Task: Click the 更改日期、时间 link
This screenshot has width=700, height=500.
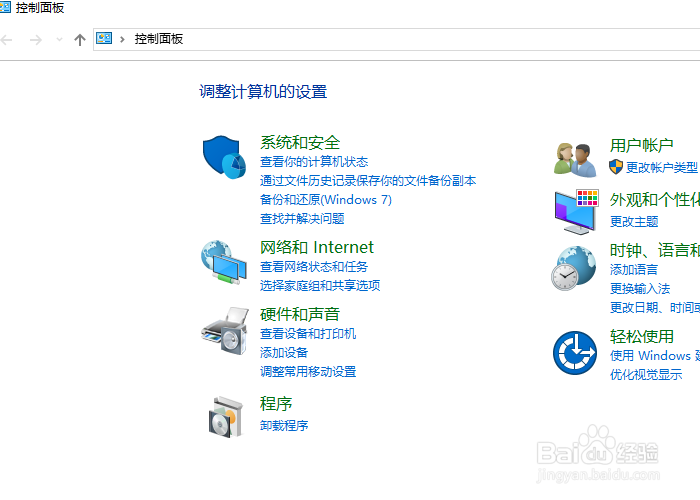Action: (x=655, y=308)
